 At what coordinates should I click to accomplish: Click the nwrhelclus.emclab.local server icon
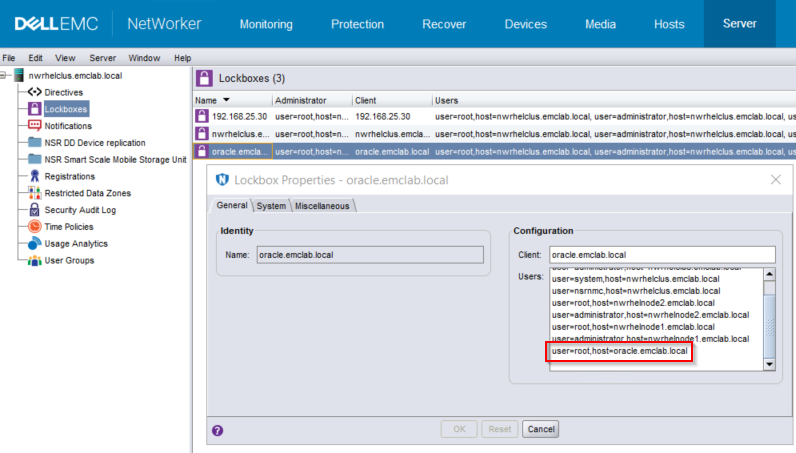[19, 75]
